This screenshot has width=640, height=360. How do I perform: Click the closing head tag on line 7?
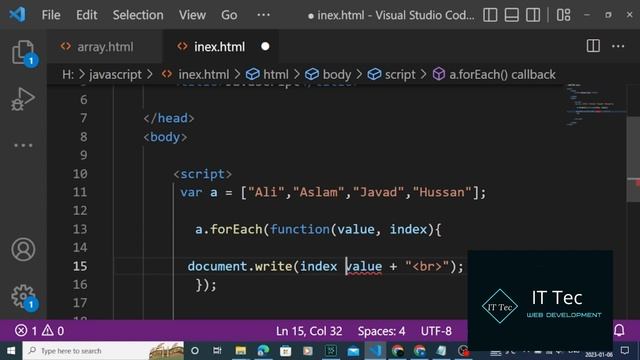pyautogui.click(x=169, y=118)
